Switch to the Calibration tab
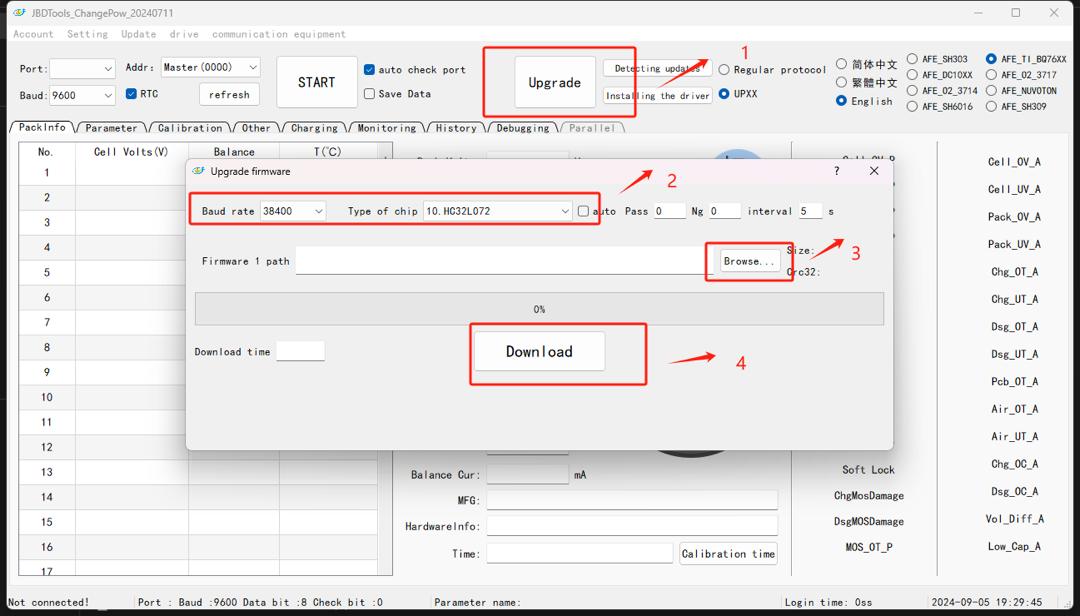The image size is (1080, 616). coord(189,128)
